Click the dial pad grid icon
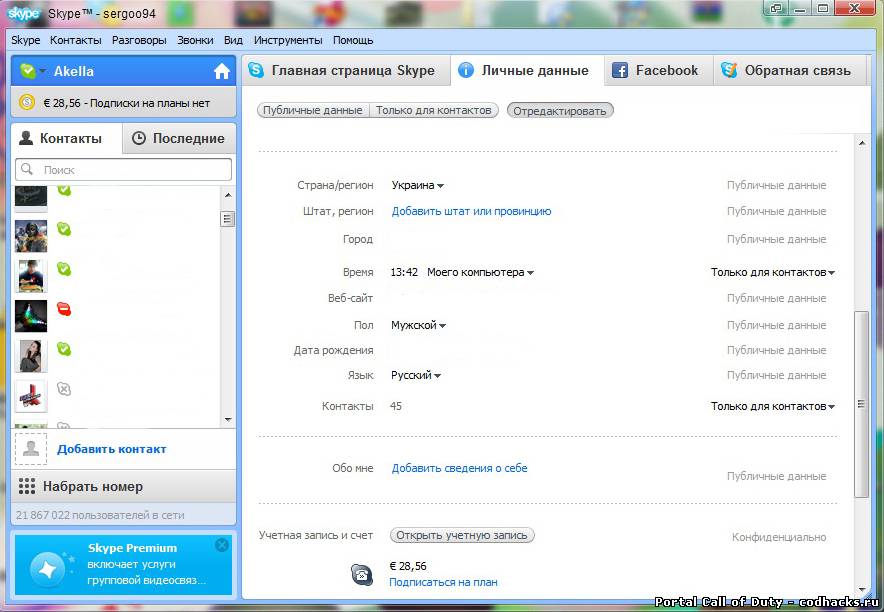 click(26, 486)
